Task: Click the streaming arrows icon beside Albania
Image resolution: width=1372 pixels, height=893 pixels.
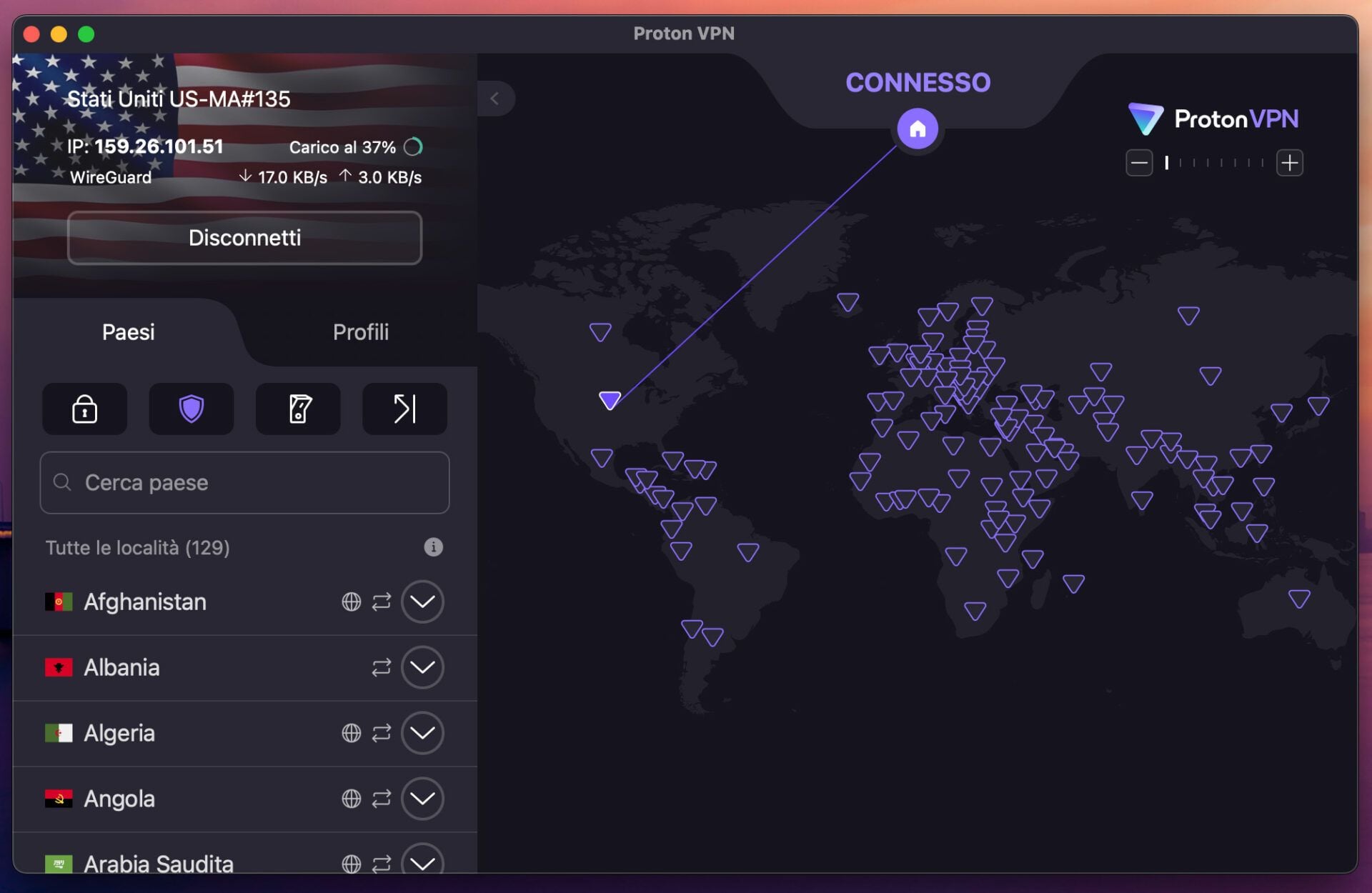Action: click(x=382, y=668)
